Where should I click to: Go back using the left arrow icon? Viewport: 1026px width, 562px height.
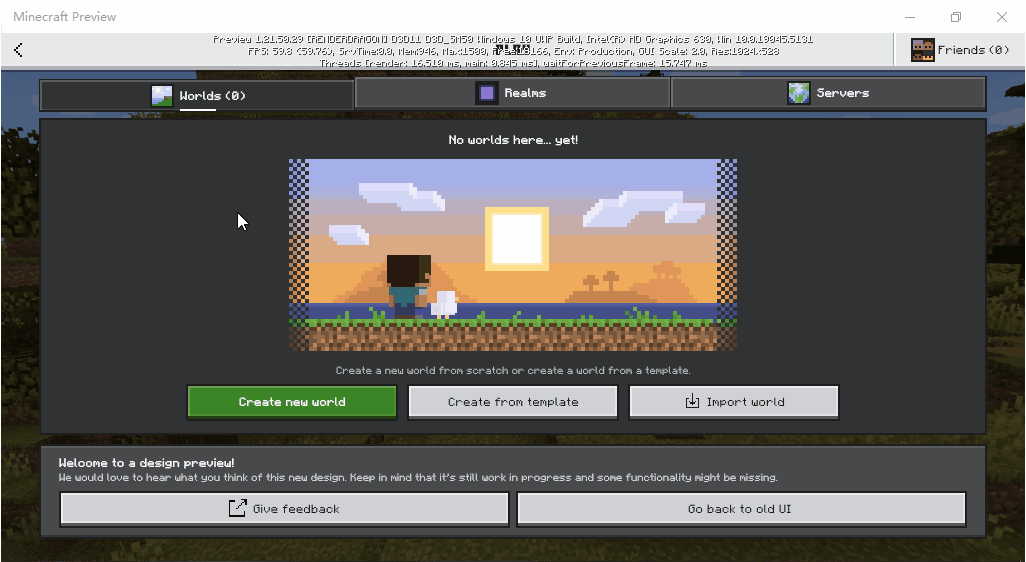click(18, 50)
